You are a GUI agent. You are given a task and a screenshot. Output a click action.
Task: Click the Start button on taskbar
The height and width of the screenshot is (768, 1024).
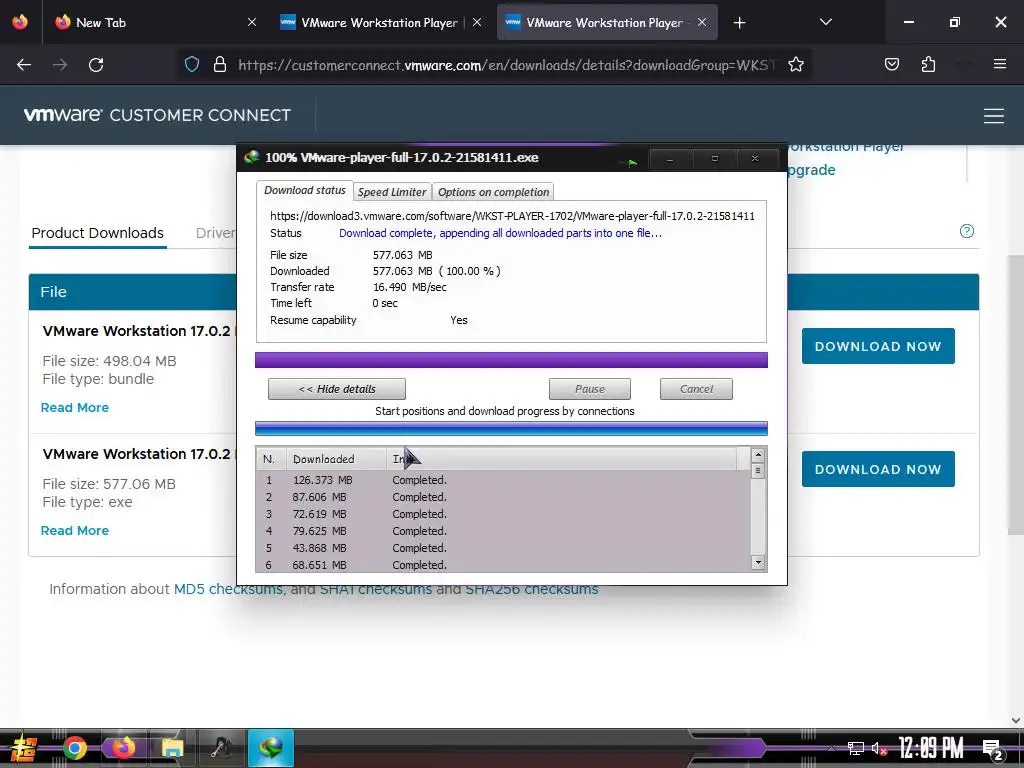click(24, 748)
